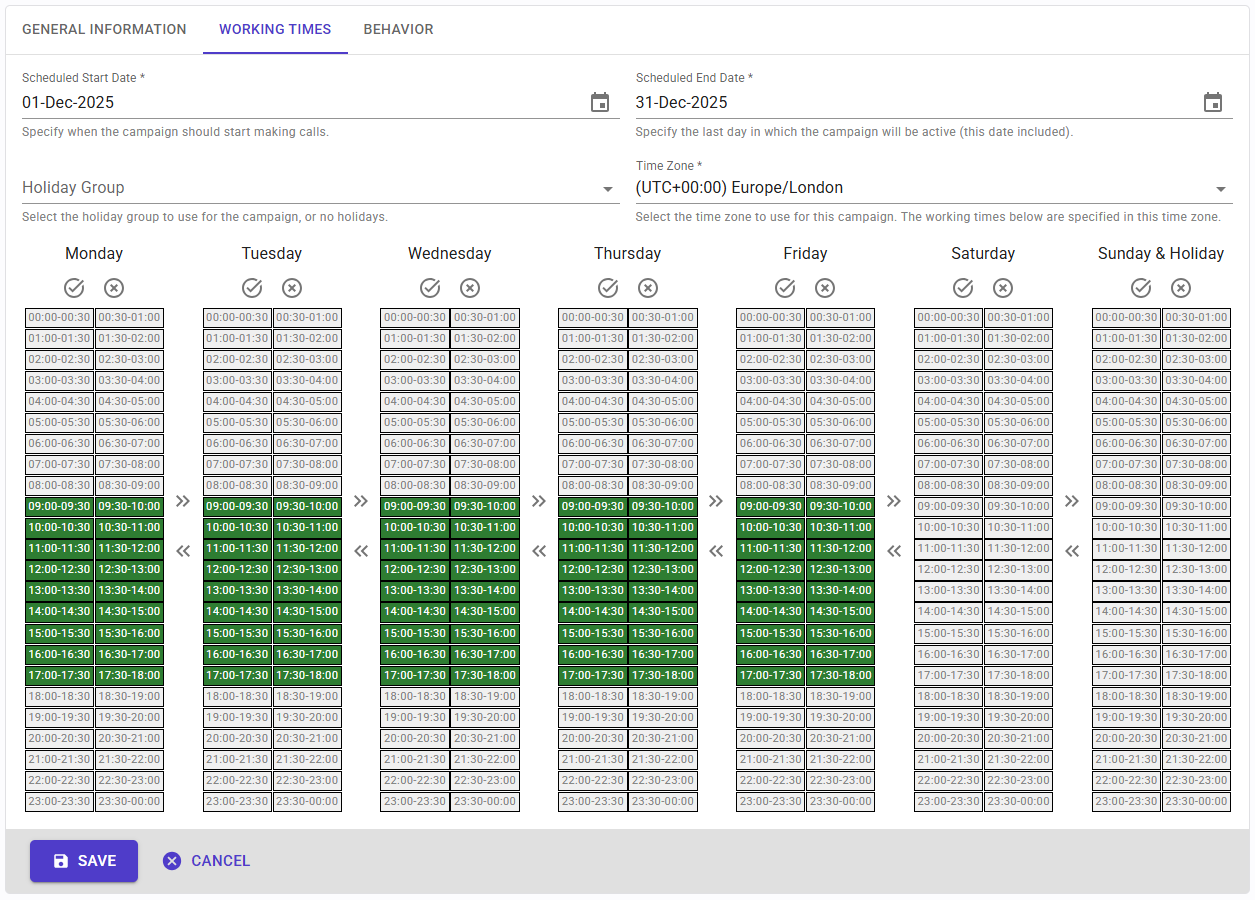Clear all Tuesday time slots X icon
Viewport: 1255px width, 900px height.
[292, 288]
